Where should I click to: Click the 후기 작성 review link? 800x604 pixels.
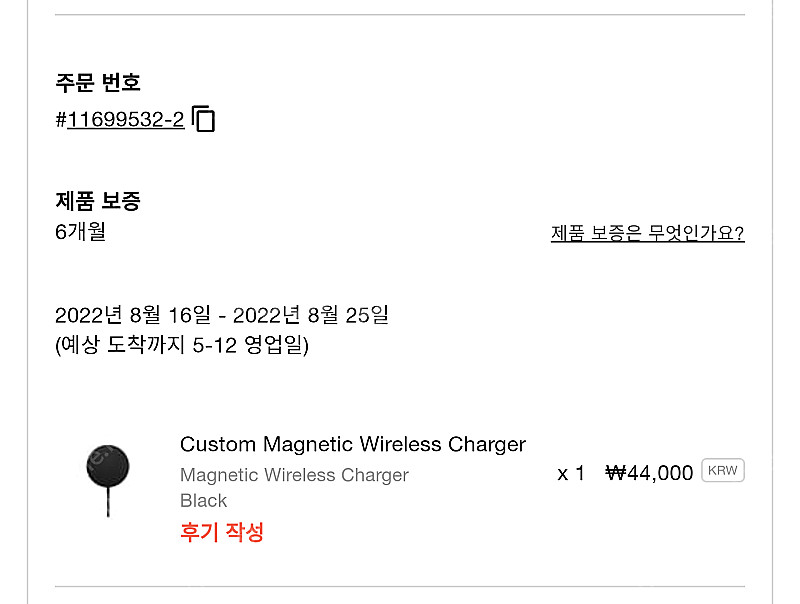[221, 532]
